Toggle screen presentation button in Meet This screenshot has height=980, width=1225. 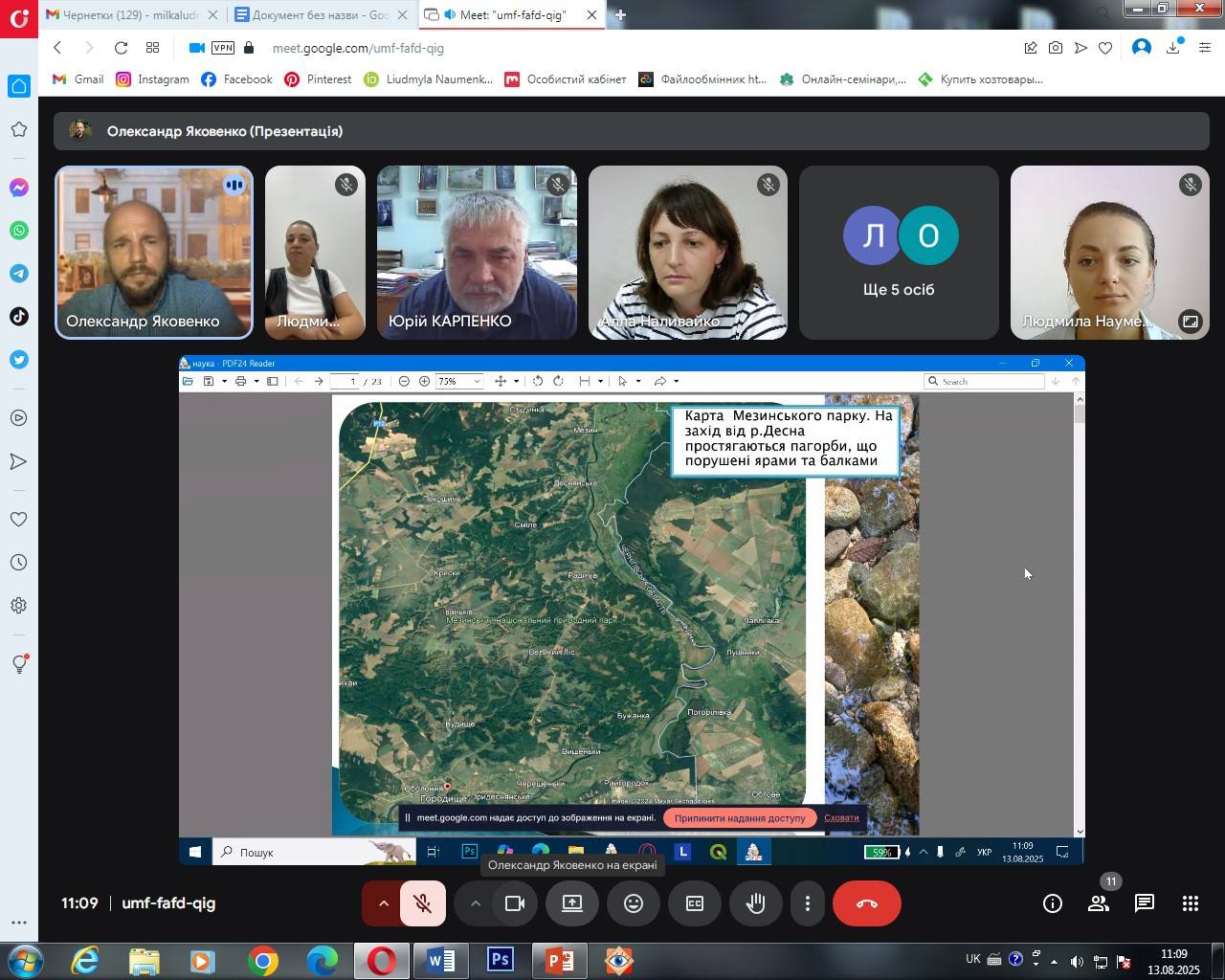[572, 903]
